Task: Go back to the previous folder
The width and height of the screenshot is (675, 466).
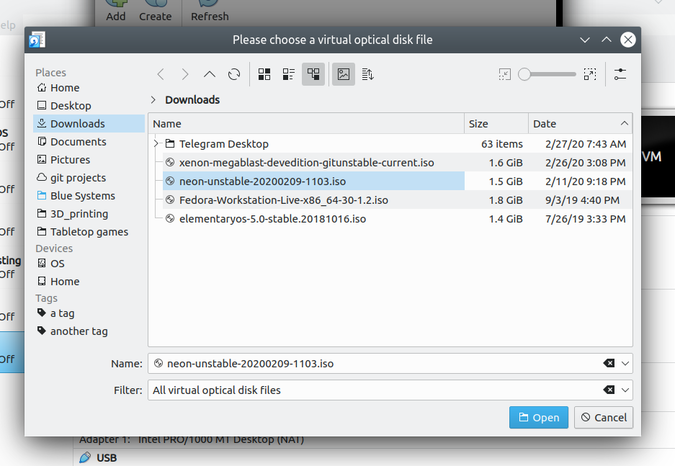Action: [160, 74]
